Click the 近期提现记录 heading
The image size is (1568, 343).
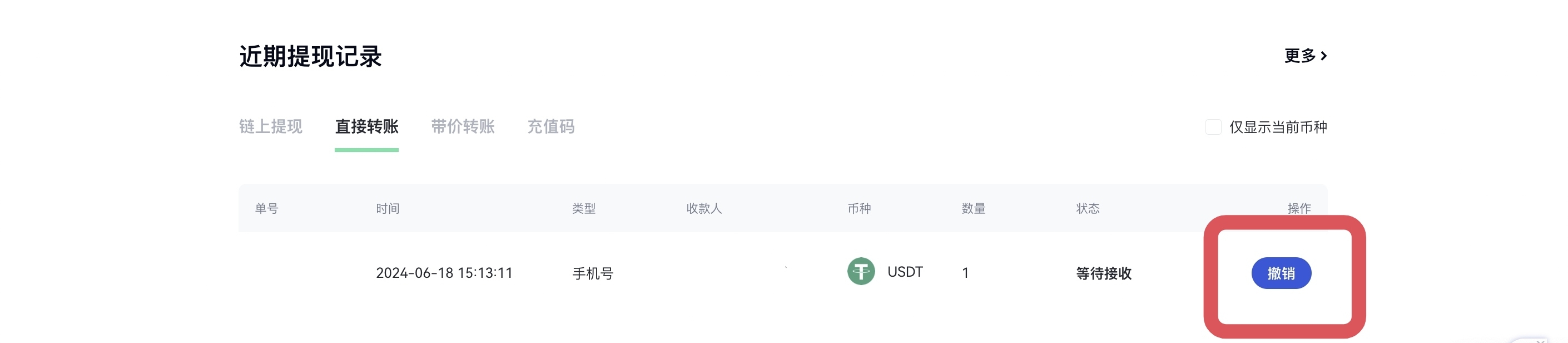pos(310,57)
